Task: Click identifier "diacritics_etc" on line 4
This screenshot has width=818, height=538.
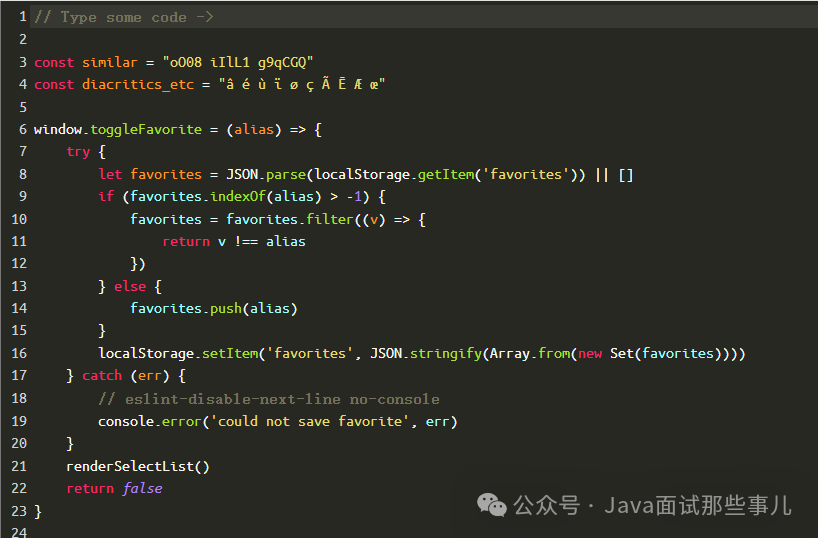Action: 138,84
